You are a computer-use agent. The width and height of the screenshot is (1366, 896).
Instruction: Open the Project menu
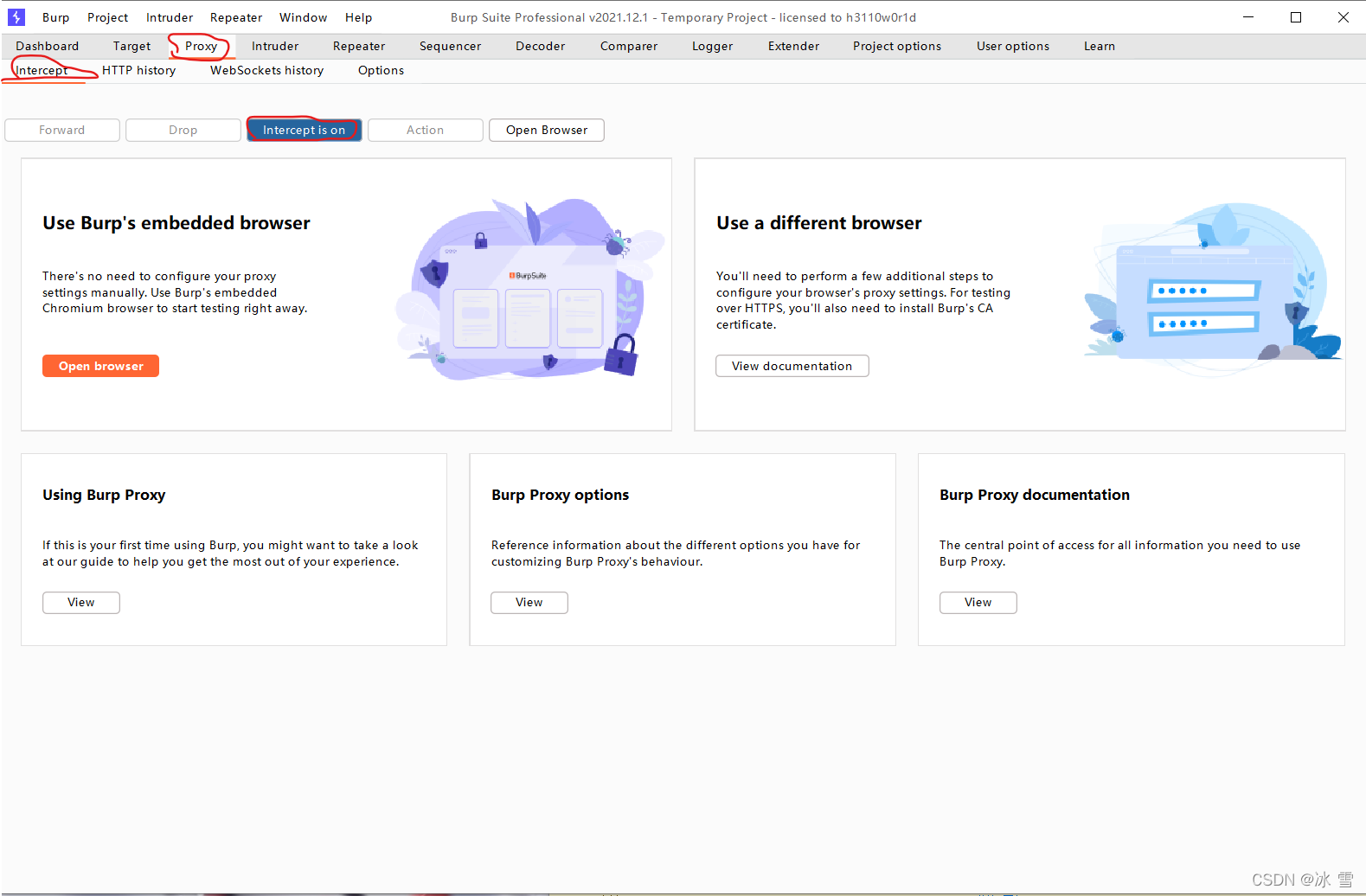[x=107, y=17]
